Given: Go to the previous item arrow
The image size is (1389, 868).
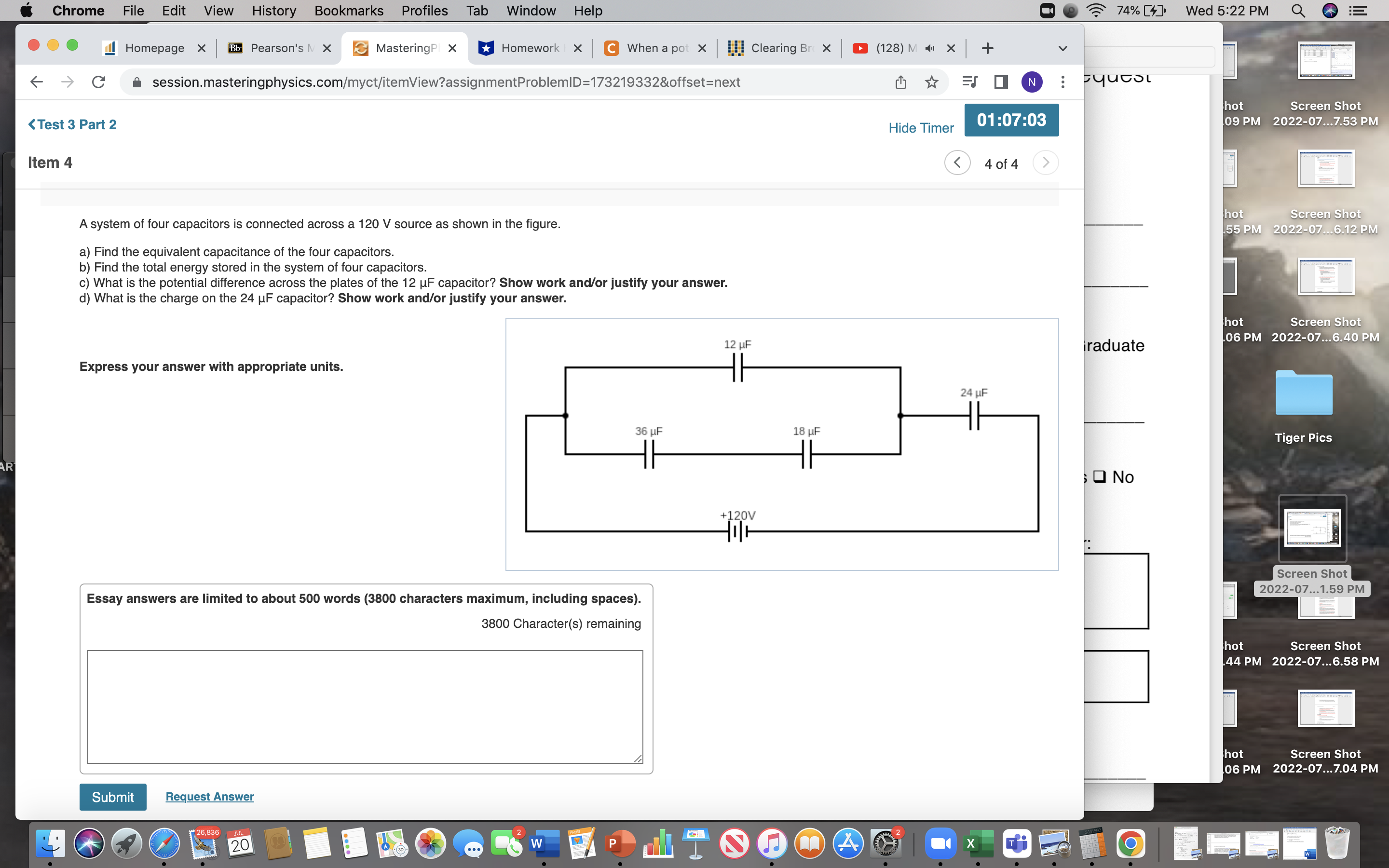Looking at the screenshot, I should (957, 163).
